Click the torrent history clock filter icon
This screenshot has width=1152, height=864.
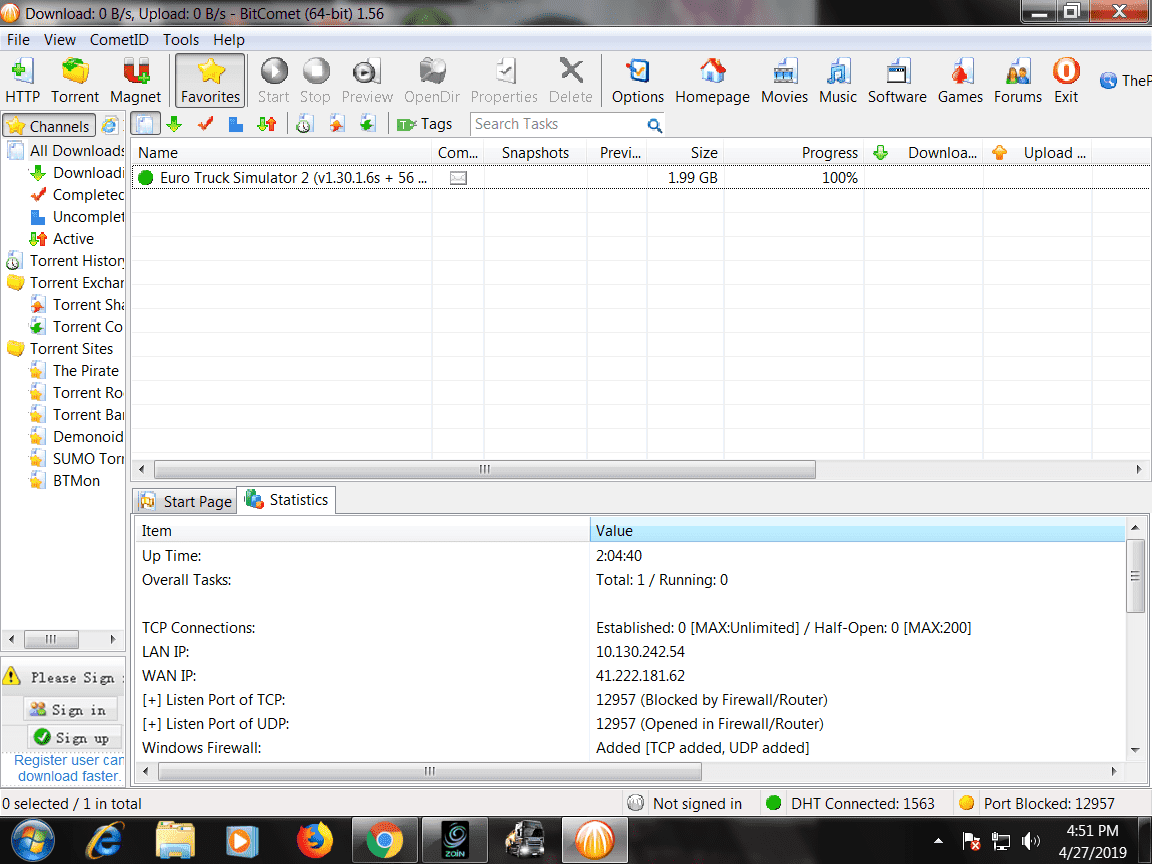tap(304, 124)
